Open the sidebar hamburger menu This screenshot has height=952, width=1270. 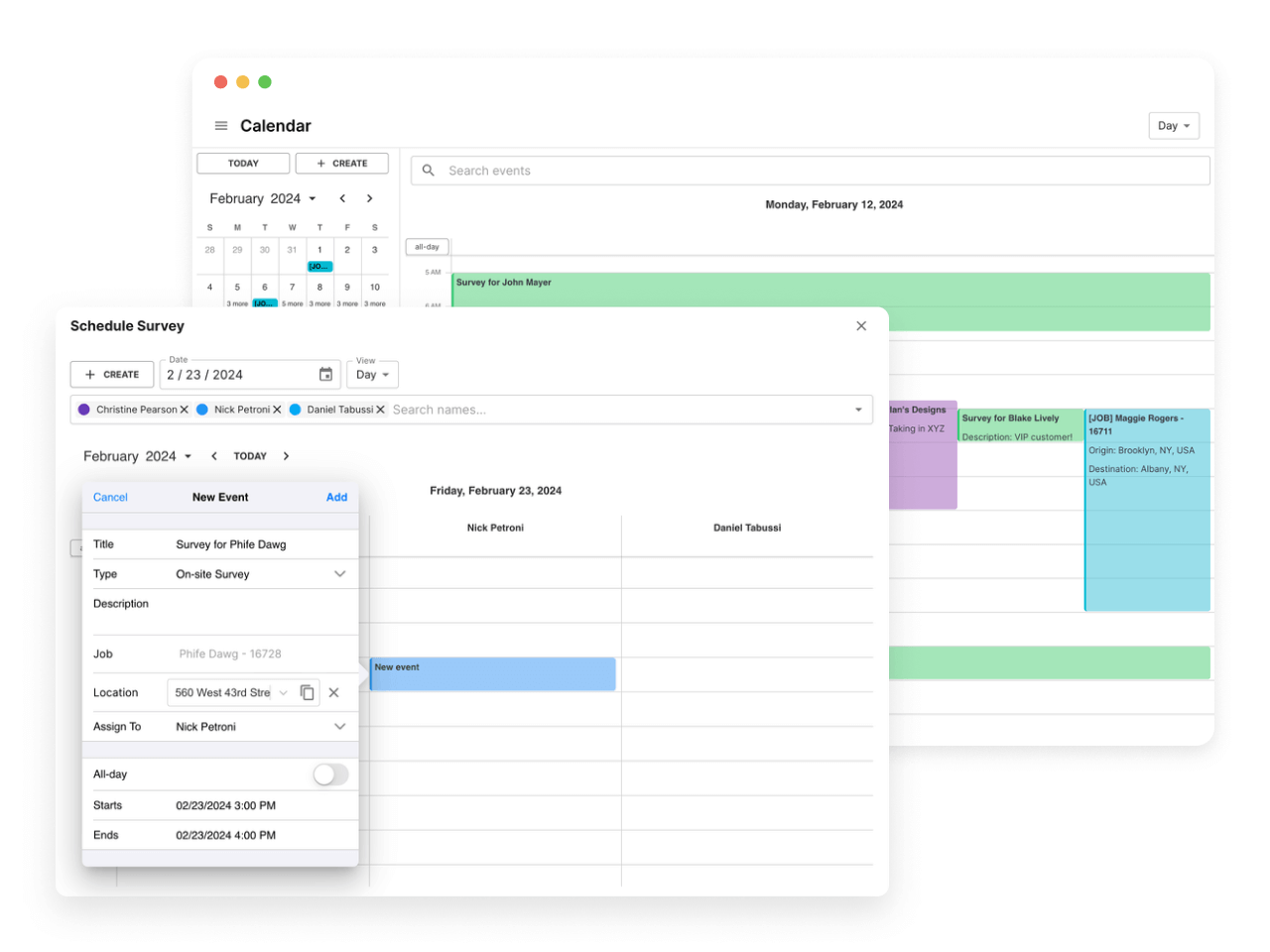coord(220,126)
